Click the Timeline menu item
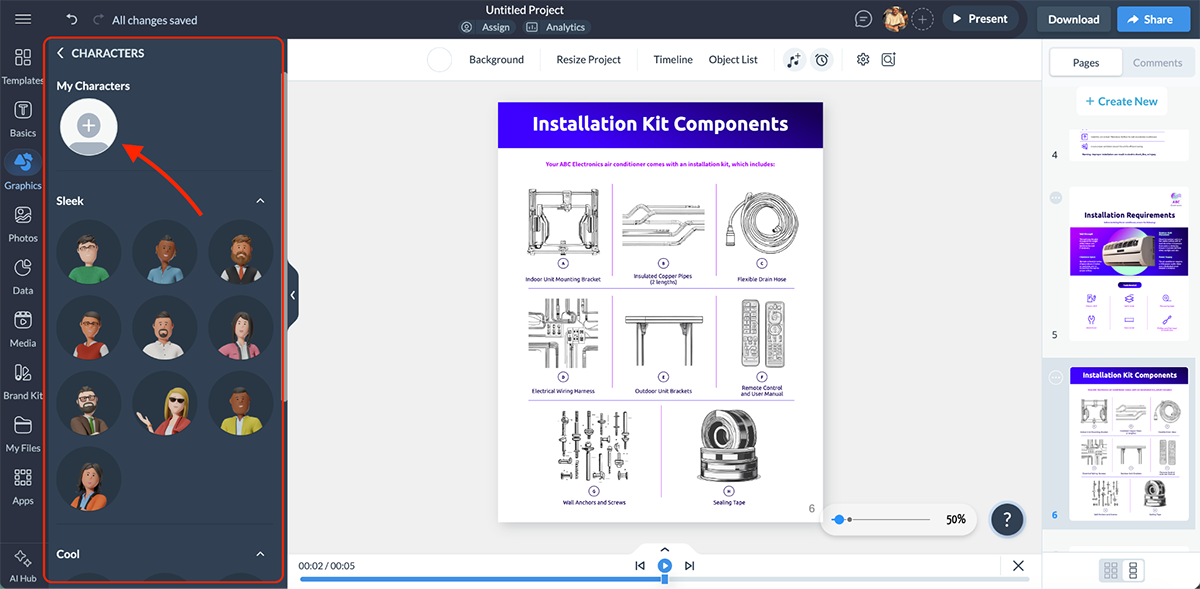 672,60
